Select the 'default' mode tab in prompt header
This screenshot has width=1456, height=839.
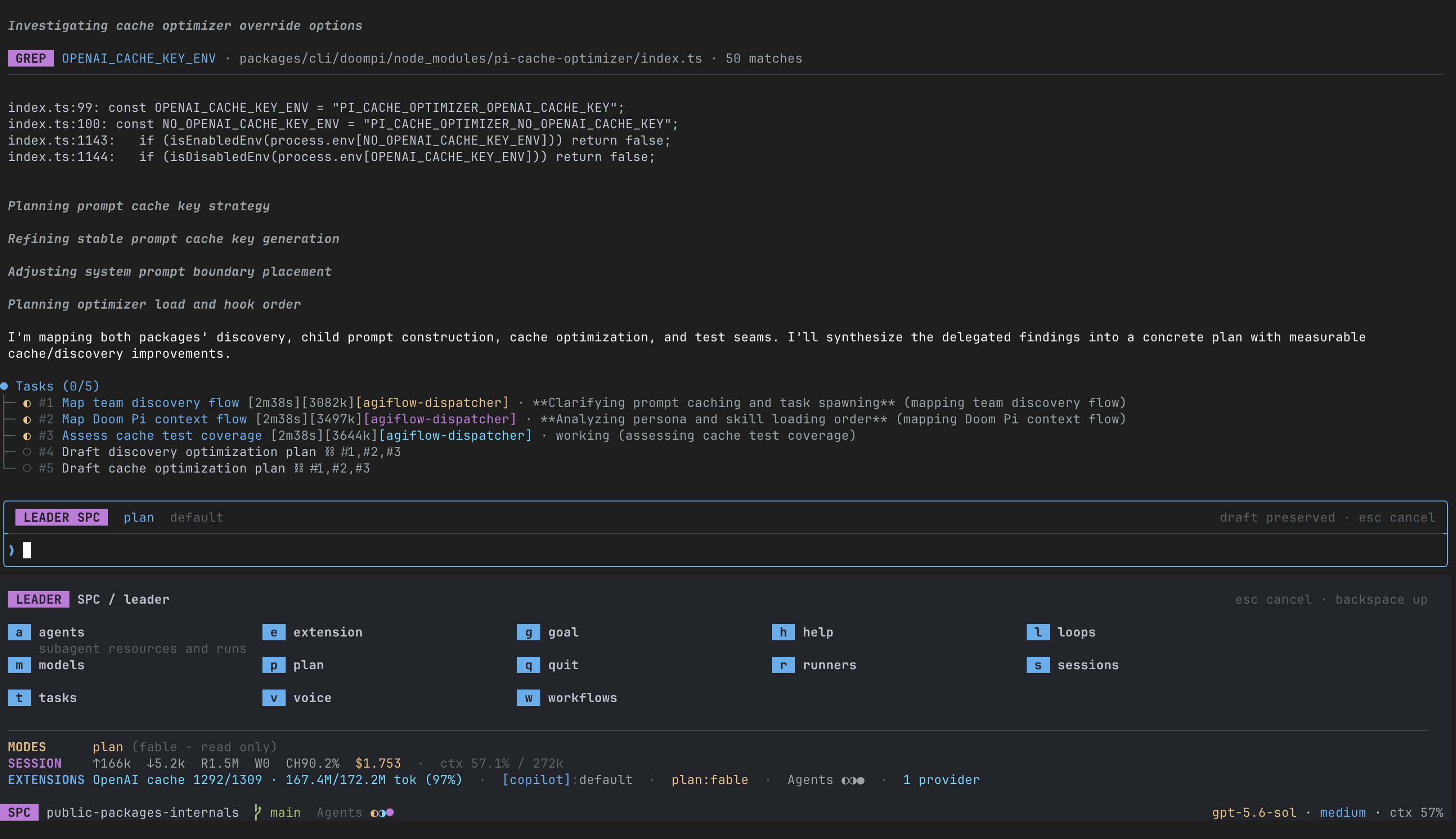[x=196, y=517]
